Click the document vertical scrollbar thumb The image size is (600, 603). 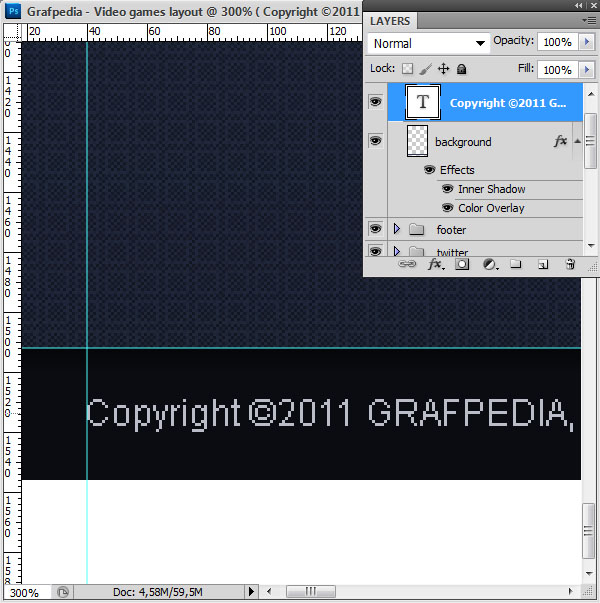[x=588, y=531]
